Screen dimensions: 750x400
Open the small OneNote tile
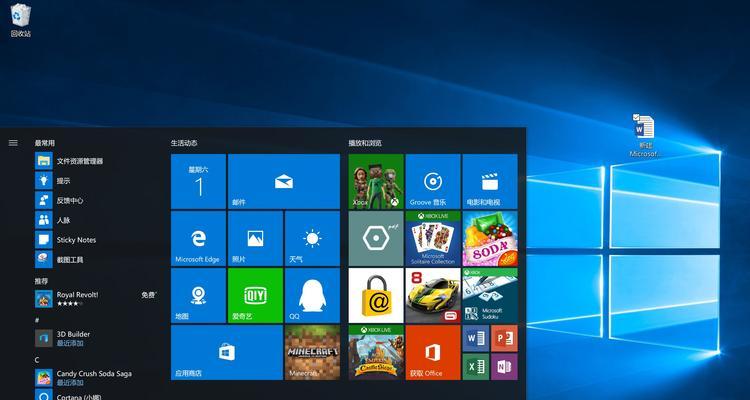pos(504,367)
